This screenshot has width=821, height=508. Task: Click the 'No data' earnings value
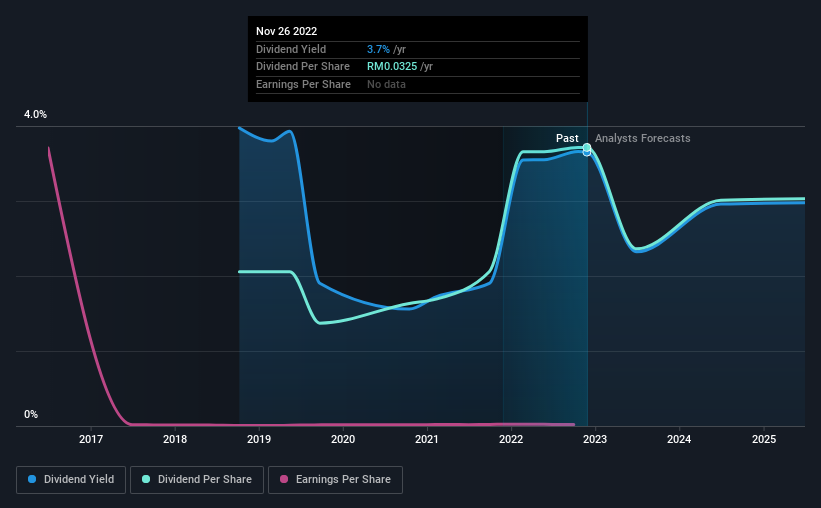pyautogui.click(x=386, y=84)
